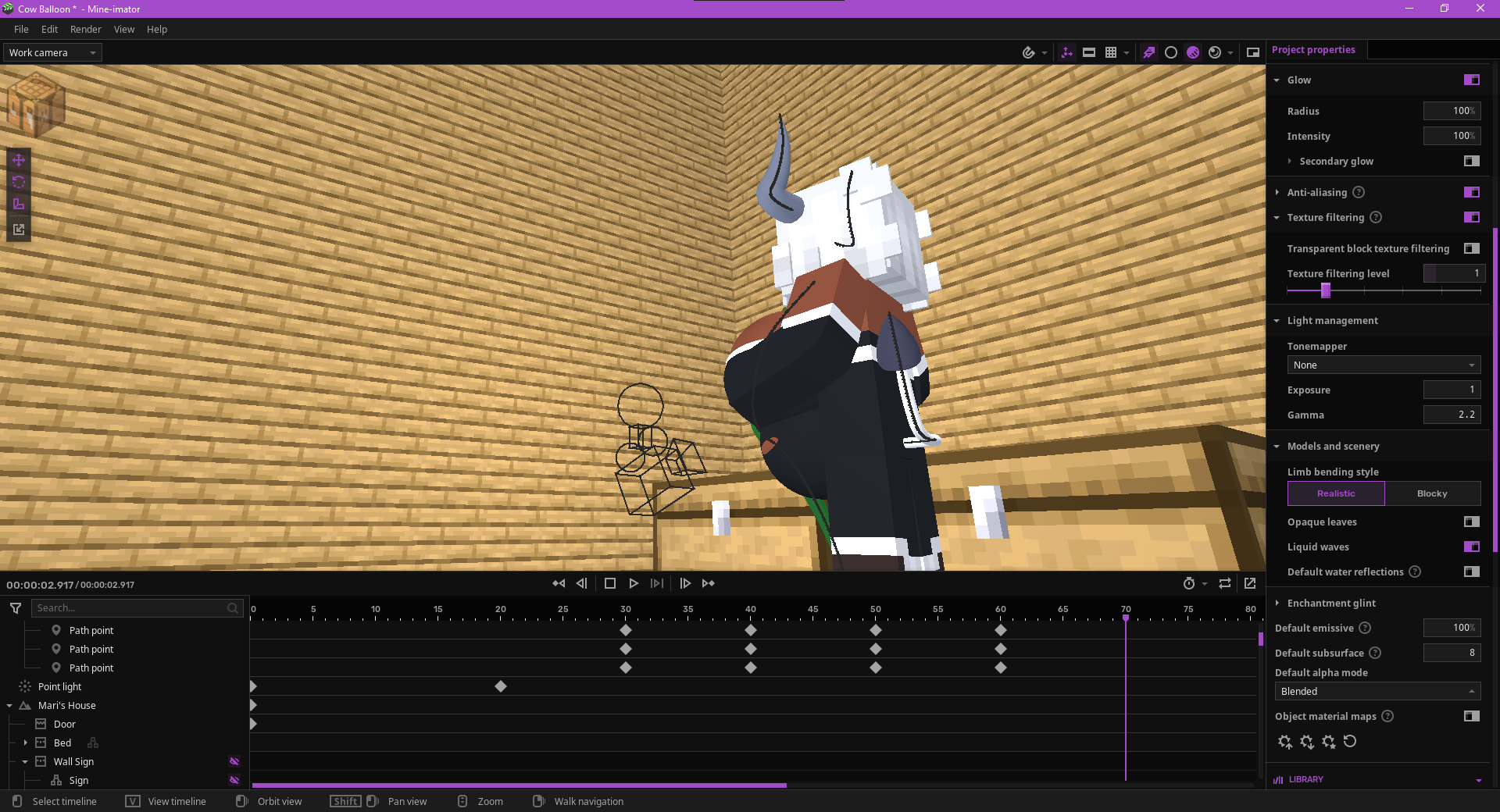Click the snapping magnet icon
This screenshot has height=812, width=1500.
pos(1029,52)
